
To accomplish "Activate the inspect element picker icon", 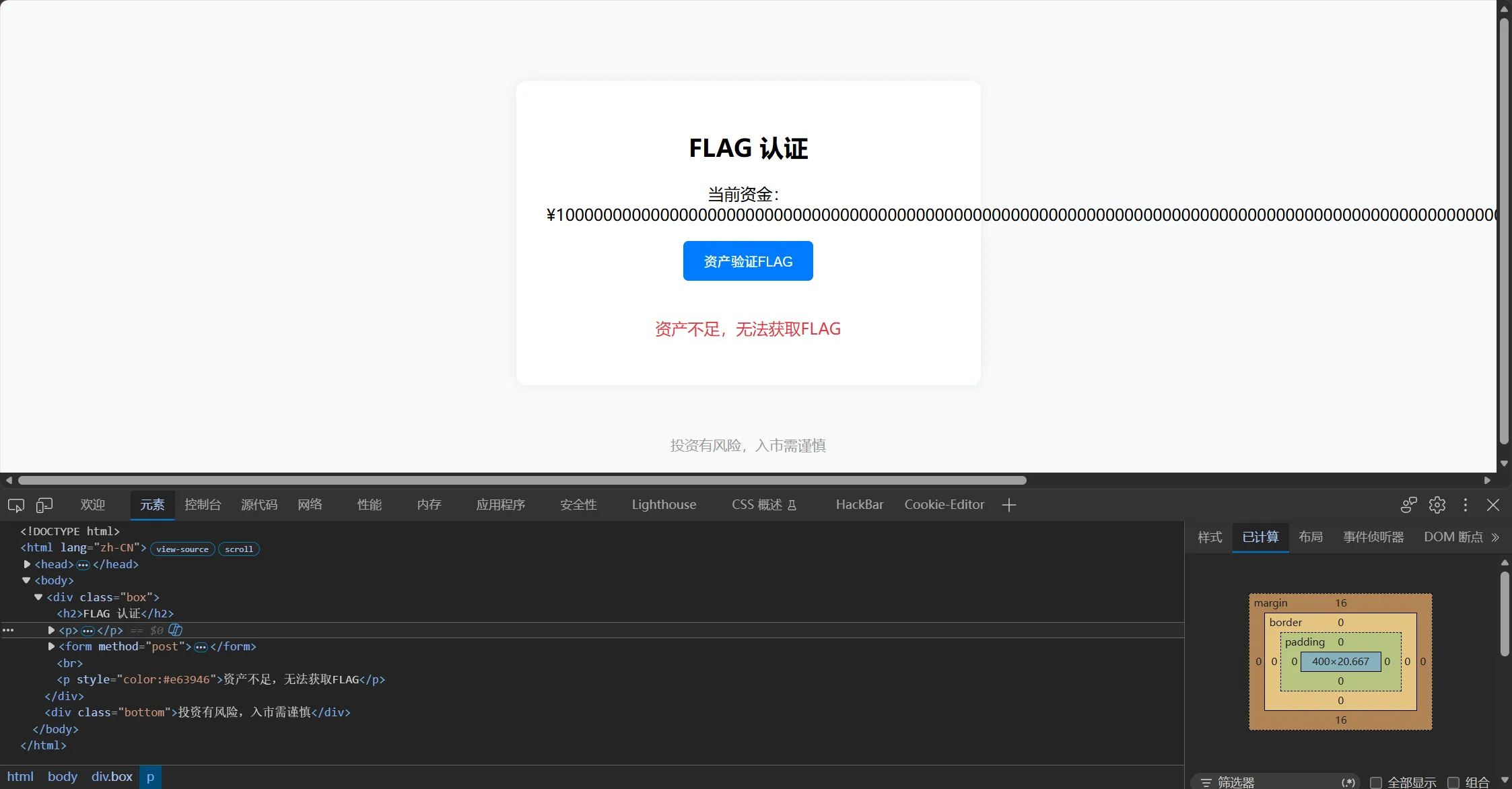I will click(x=16, y=505).
